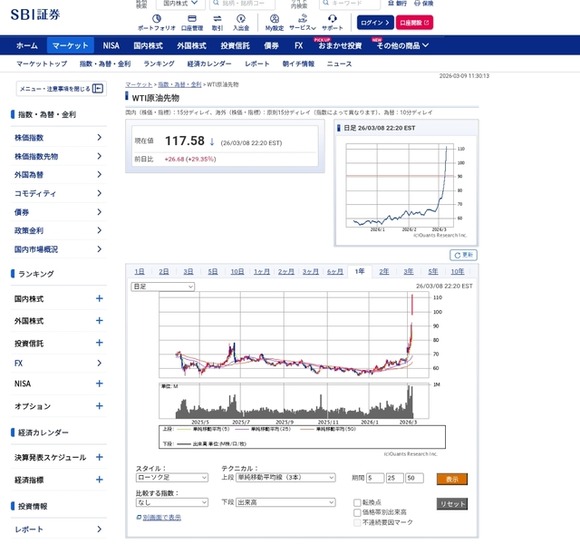This screenshot has width=580, height=544.
Task: Select the 3ヶ月 chart period tab
Action: point(310,271)
